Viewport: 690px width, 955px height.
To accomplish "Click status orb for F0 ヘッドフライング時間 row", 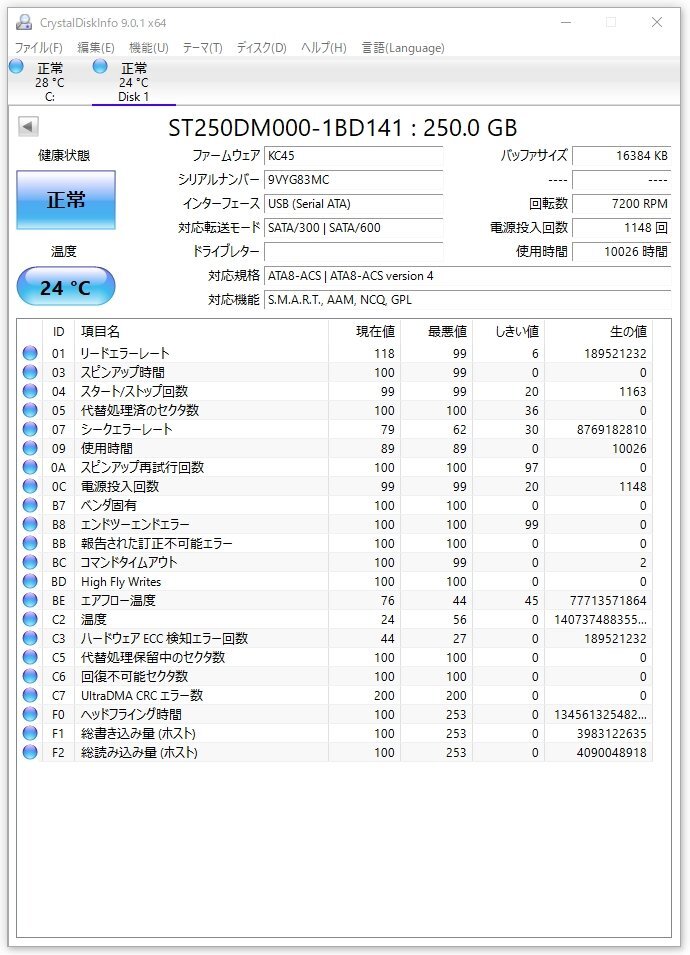I will pyautogui.click(x=30, y=714).
